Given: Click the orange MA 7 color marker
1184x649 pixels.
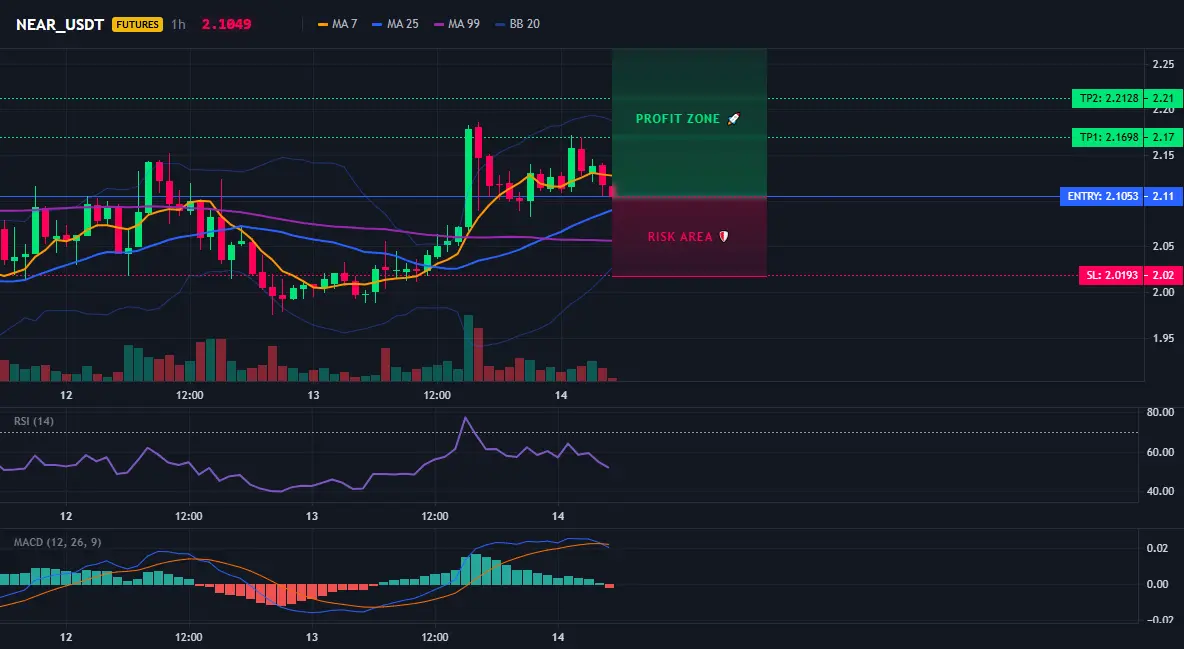Looking at the screenshot, I should point(323,24).
